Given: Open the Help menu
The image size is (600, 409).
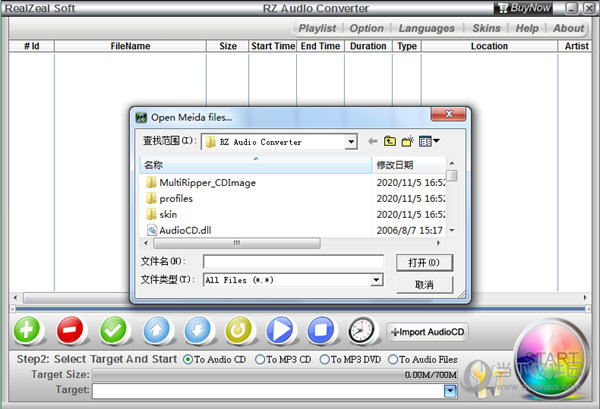Looking at the screenshot, I should click(x=527, y=28).
